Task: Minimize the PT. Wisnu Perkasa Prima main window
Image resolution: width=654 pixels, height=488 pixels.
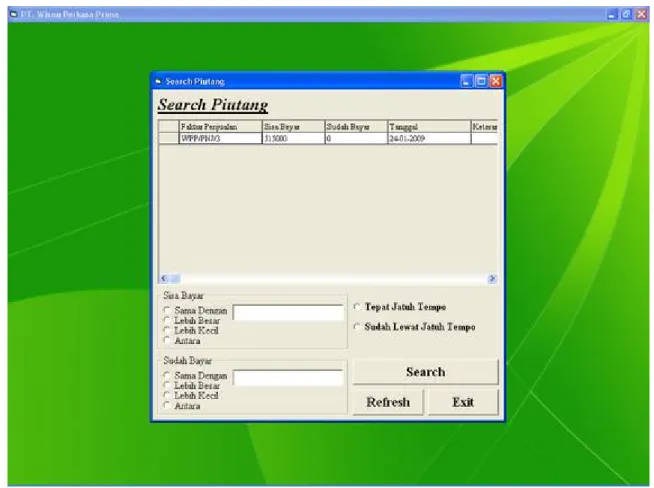Action: click(x=612, y=15)
